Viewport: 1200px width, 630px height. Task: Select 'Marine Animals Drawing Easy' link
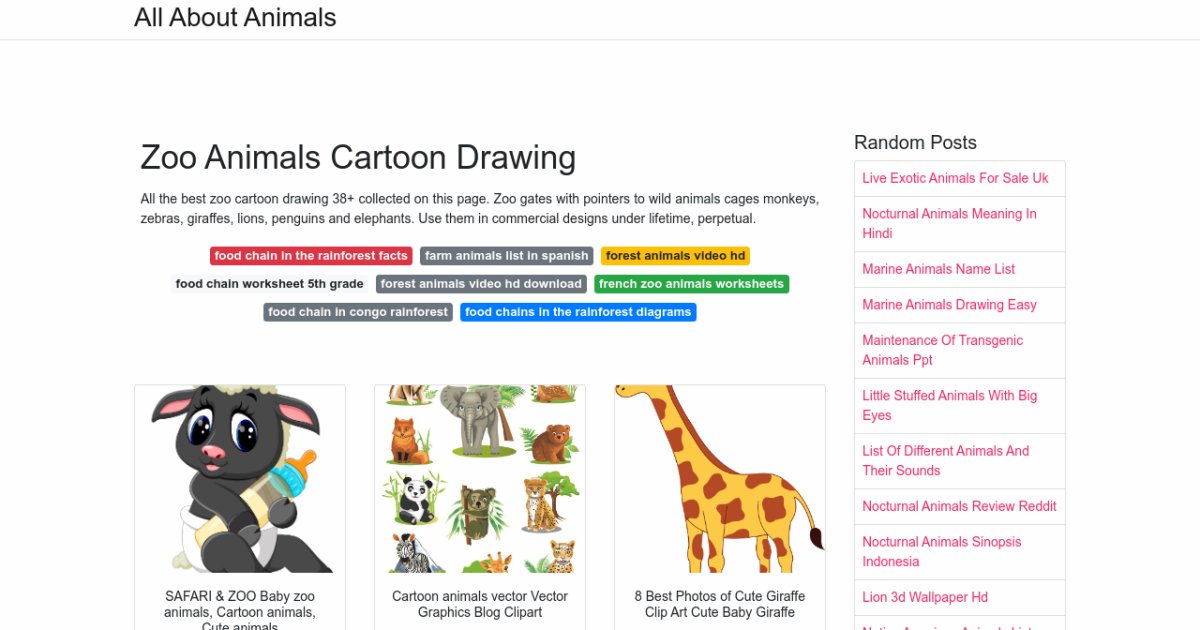click(949, 305)
